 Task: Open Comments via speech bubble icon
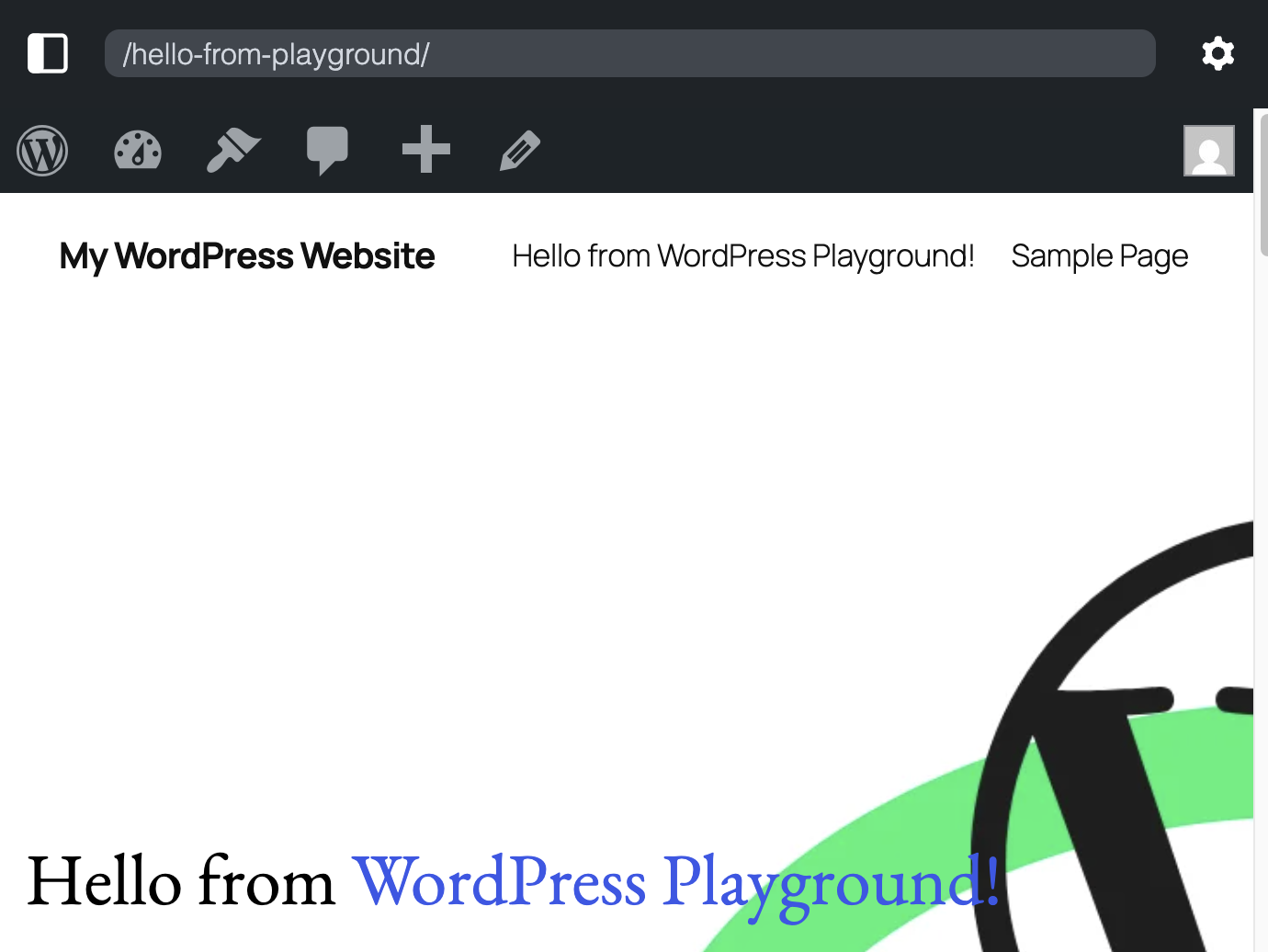(327, 151)
